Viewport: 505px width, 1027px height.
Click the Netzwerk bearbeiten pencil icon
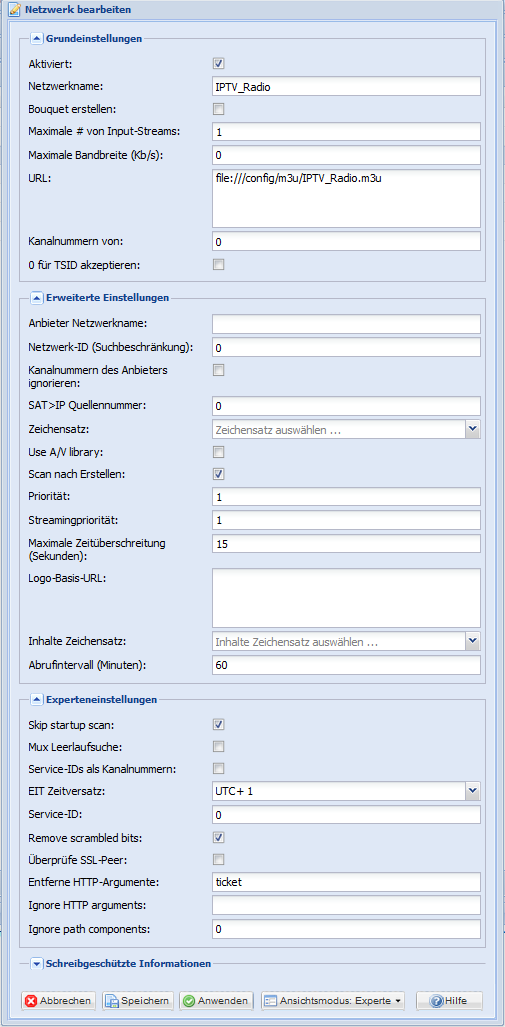13,10
